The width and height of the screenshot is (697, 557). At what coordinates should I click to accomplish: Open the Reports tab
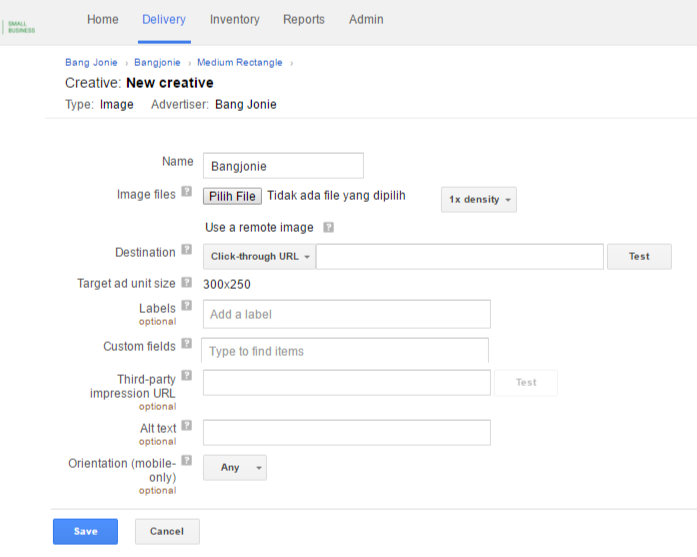304,20
